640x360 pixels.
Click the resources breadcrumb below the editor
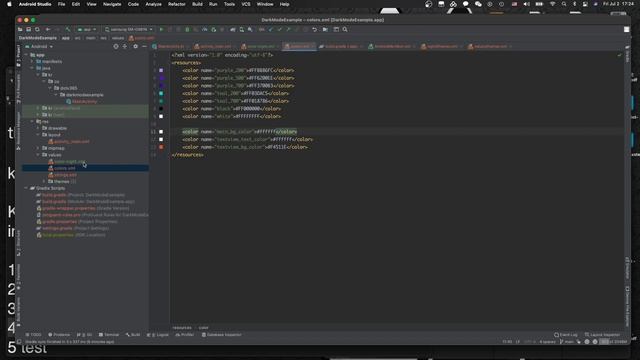[x=182, y=328]
